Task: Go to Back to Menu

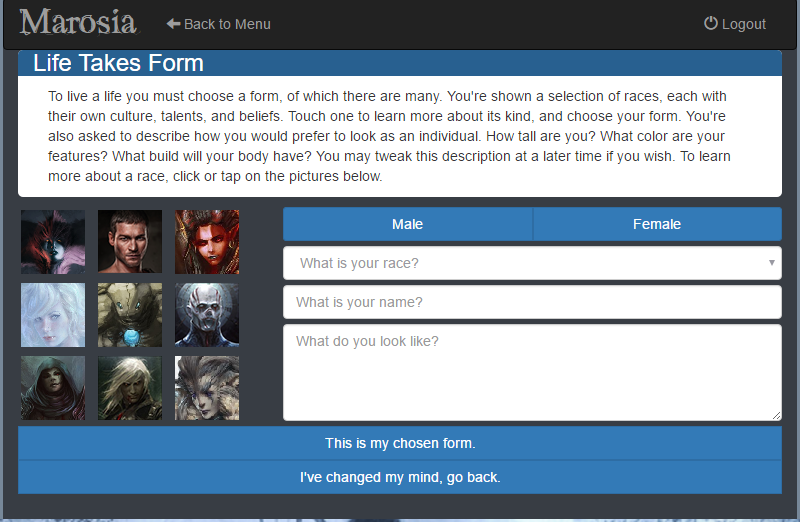Action: (x=218, y=24)
